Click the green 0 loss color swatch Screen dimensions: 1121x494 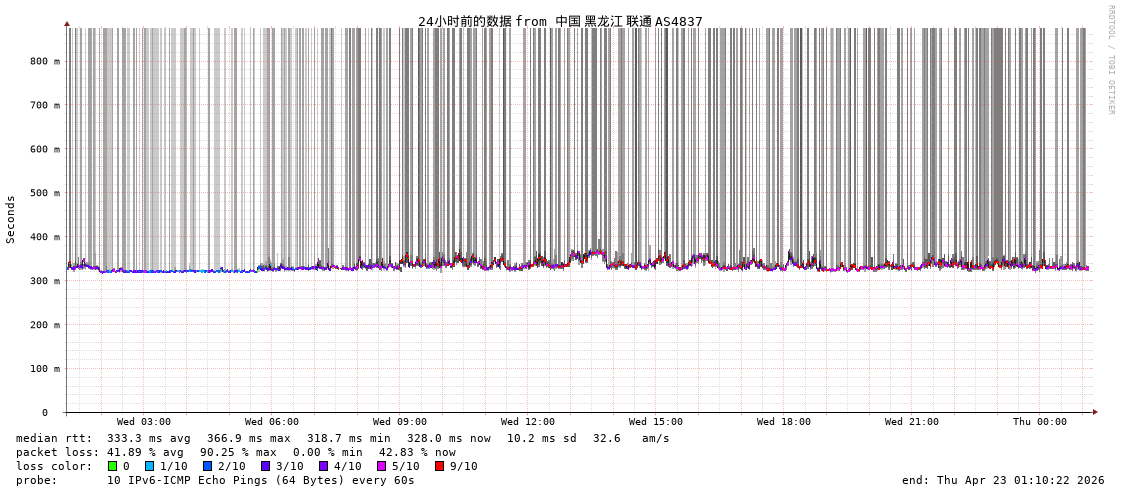[112, 466]
